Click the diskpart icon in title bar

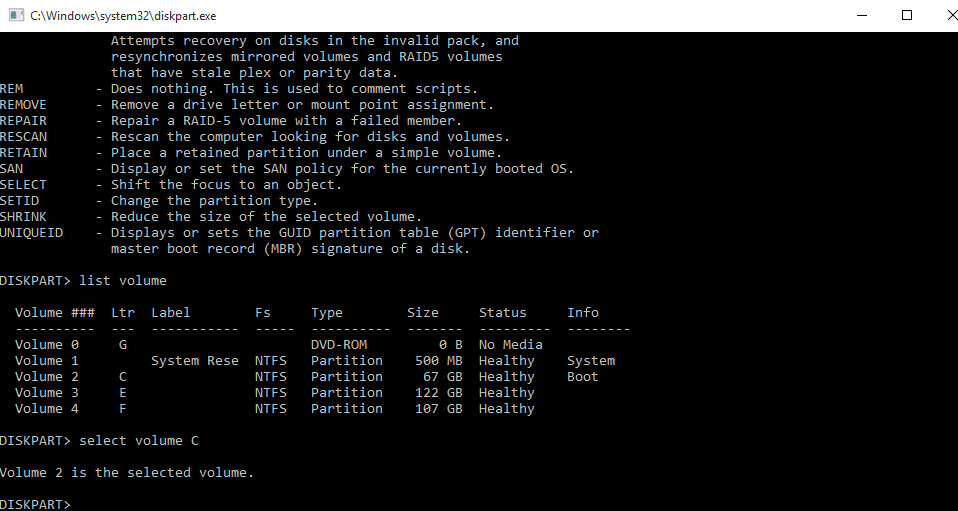coord(16,16)
